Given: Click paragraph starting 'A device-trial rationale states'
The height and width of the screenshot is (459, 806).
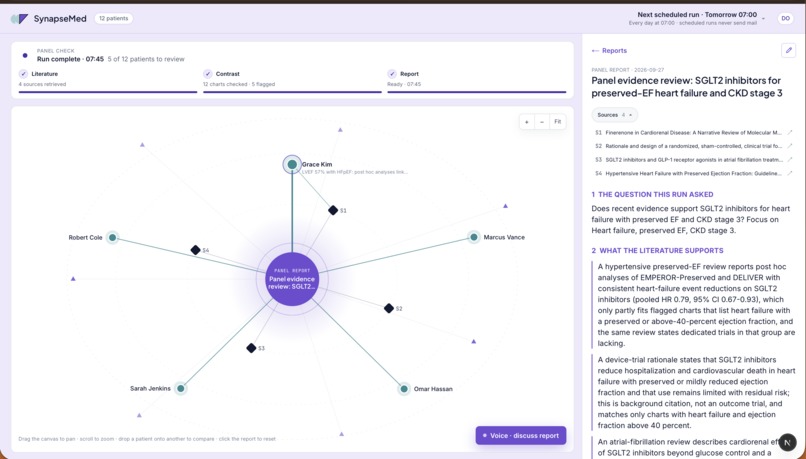Looking at the screenshot, I should [x=696, y=393].
